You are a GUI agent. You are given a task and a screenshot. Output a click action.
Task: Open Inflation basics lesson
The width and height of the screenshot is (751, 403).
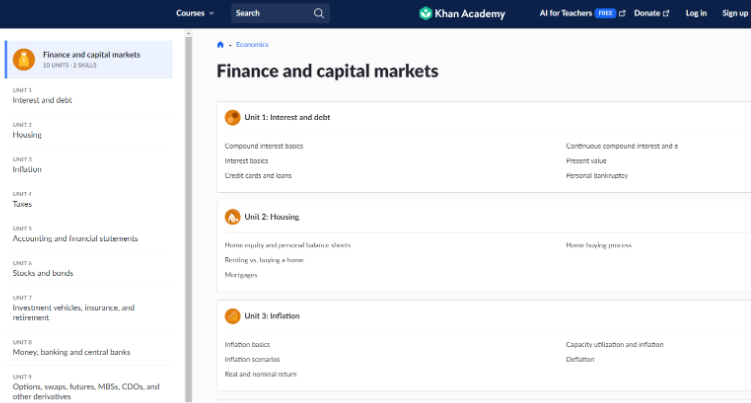coord(247,345)
